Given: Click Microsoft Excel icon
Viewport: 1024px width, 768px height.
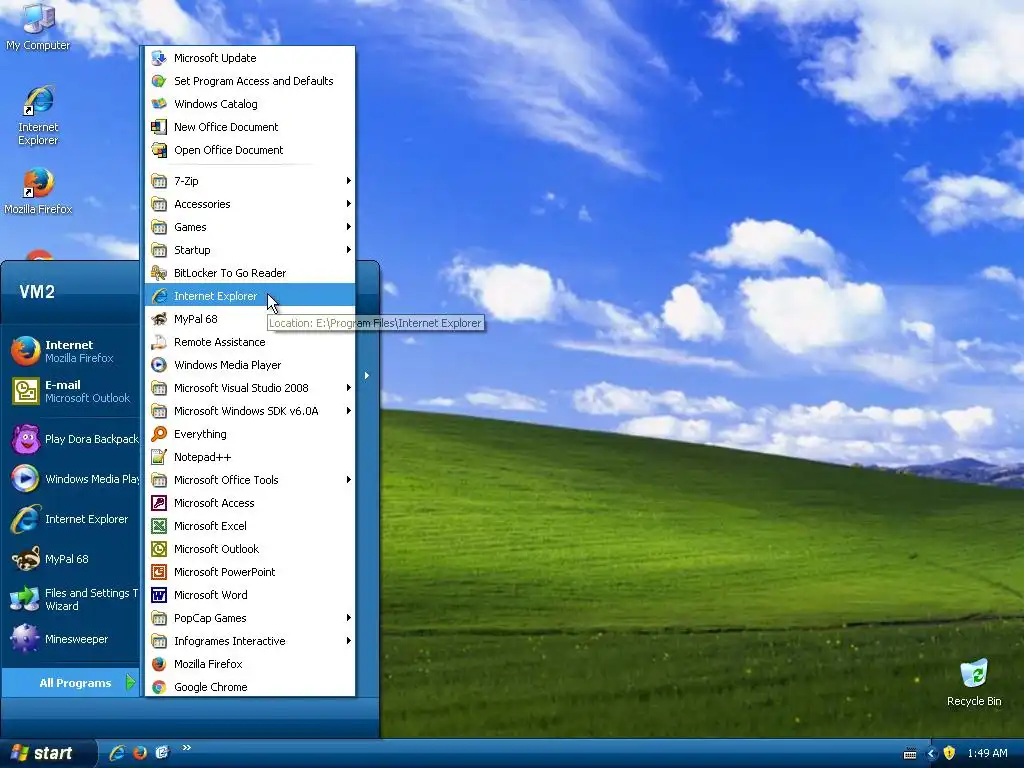Looking at the screenshot, I should (159, 526).
